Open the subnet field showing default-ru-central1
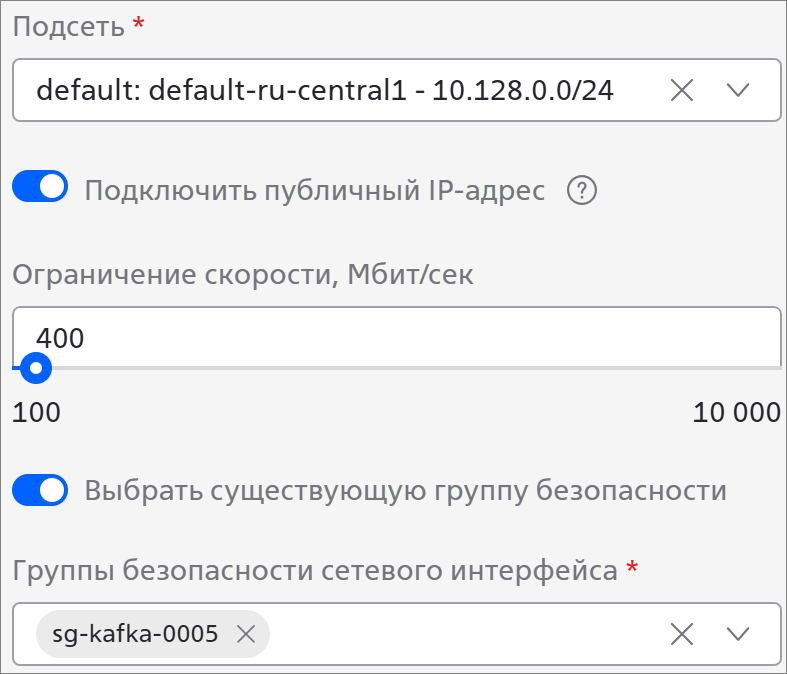Viewport: 787px width, 674px height. pyautogui.click(x=397, y=90)
